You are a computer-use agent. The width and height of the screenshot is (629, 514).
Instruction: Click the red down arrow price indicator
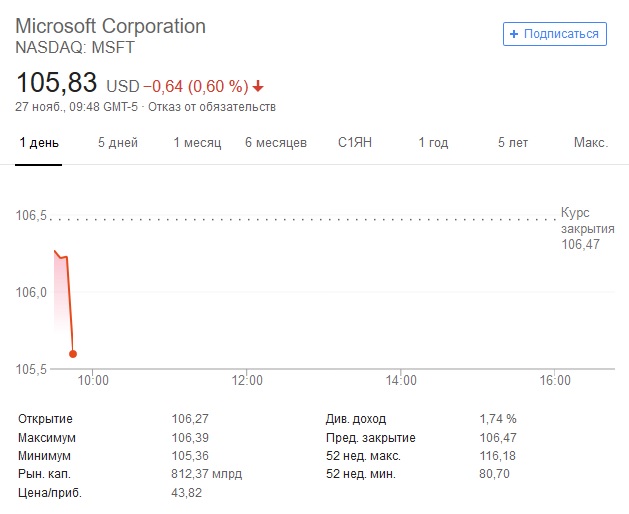point(258,86)
